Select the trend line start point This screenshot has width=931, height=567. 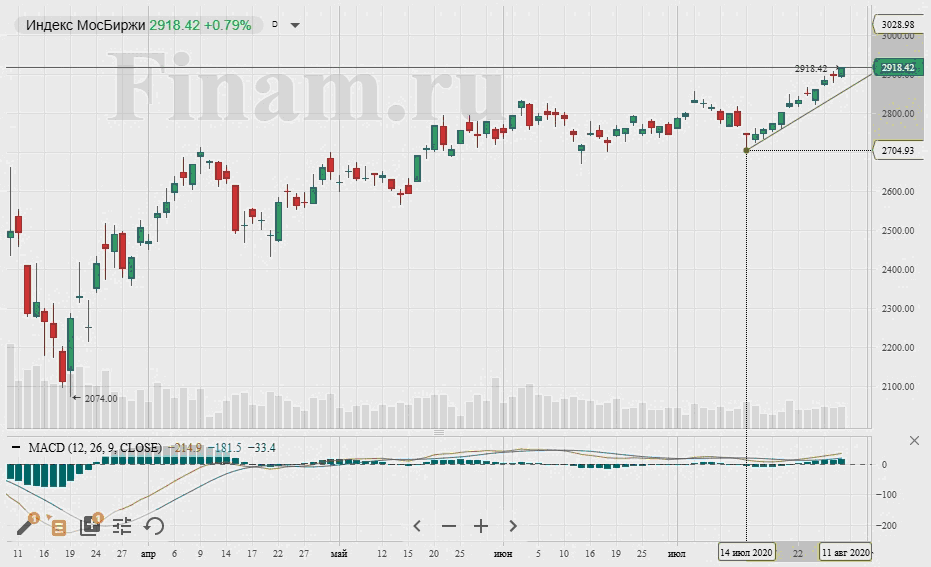point(746,150)
